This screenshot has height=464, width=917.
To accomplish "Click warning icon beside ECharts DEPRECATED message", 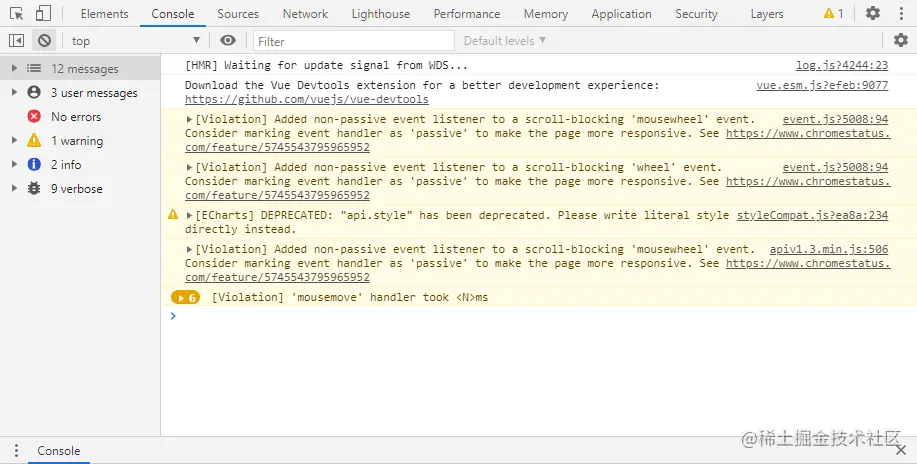I will tap(173, 215).
